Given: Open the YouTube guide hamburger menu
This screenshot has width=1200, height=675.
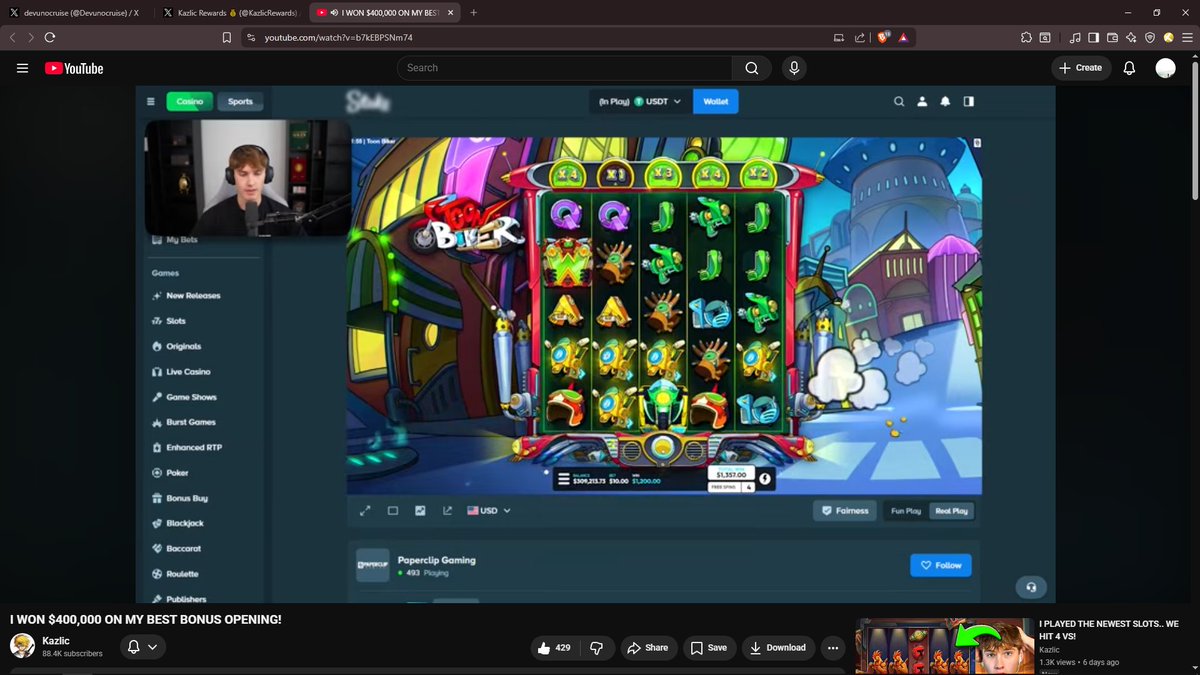Looking at the screenshot, I should point(22,68).
